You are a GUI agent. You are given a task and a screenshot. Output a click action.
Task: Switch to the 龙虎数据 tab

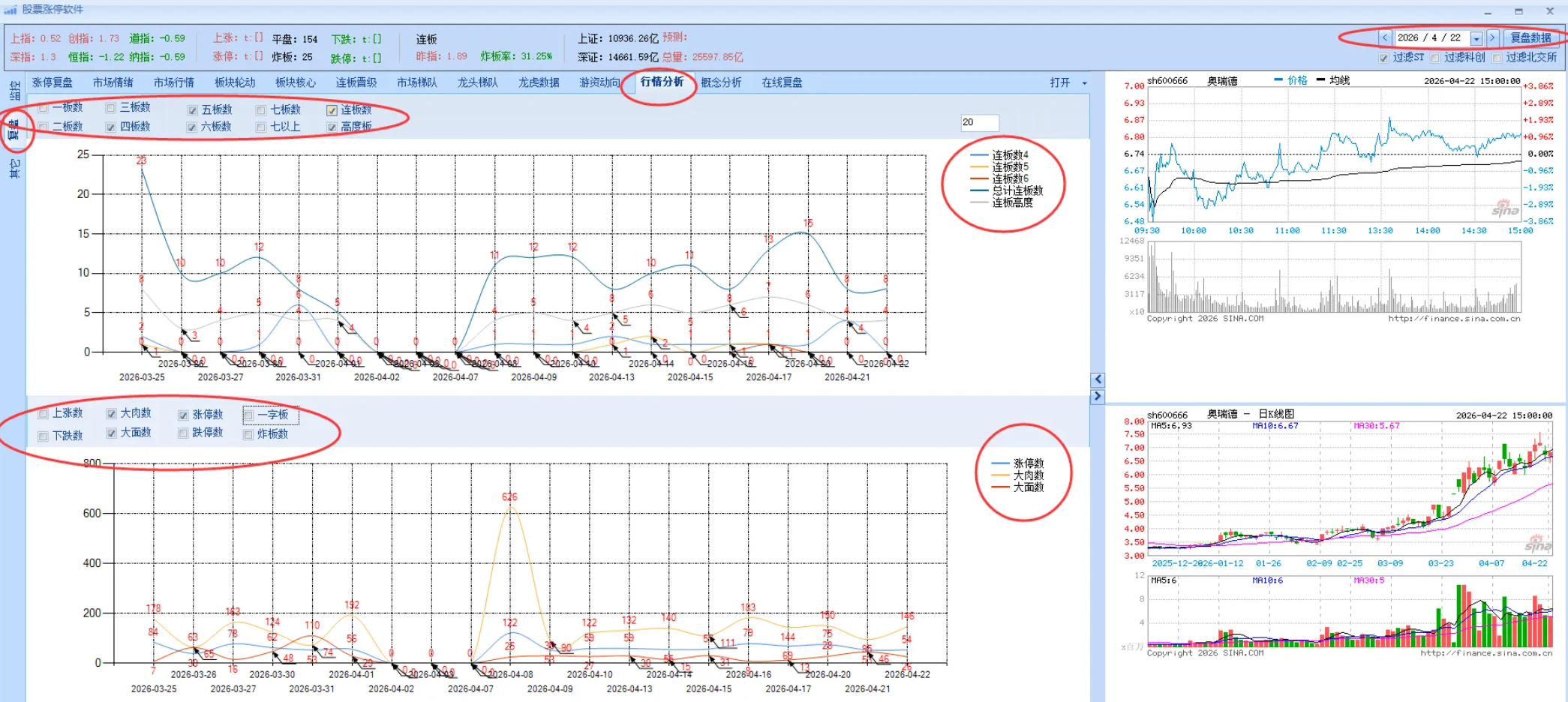tap(539, 82)
